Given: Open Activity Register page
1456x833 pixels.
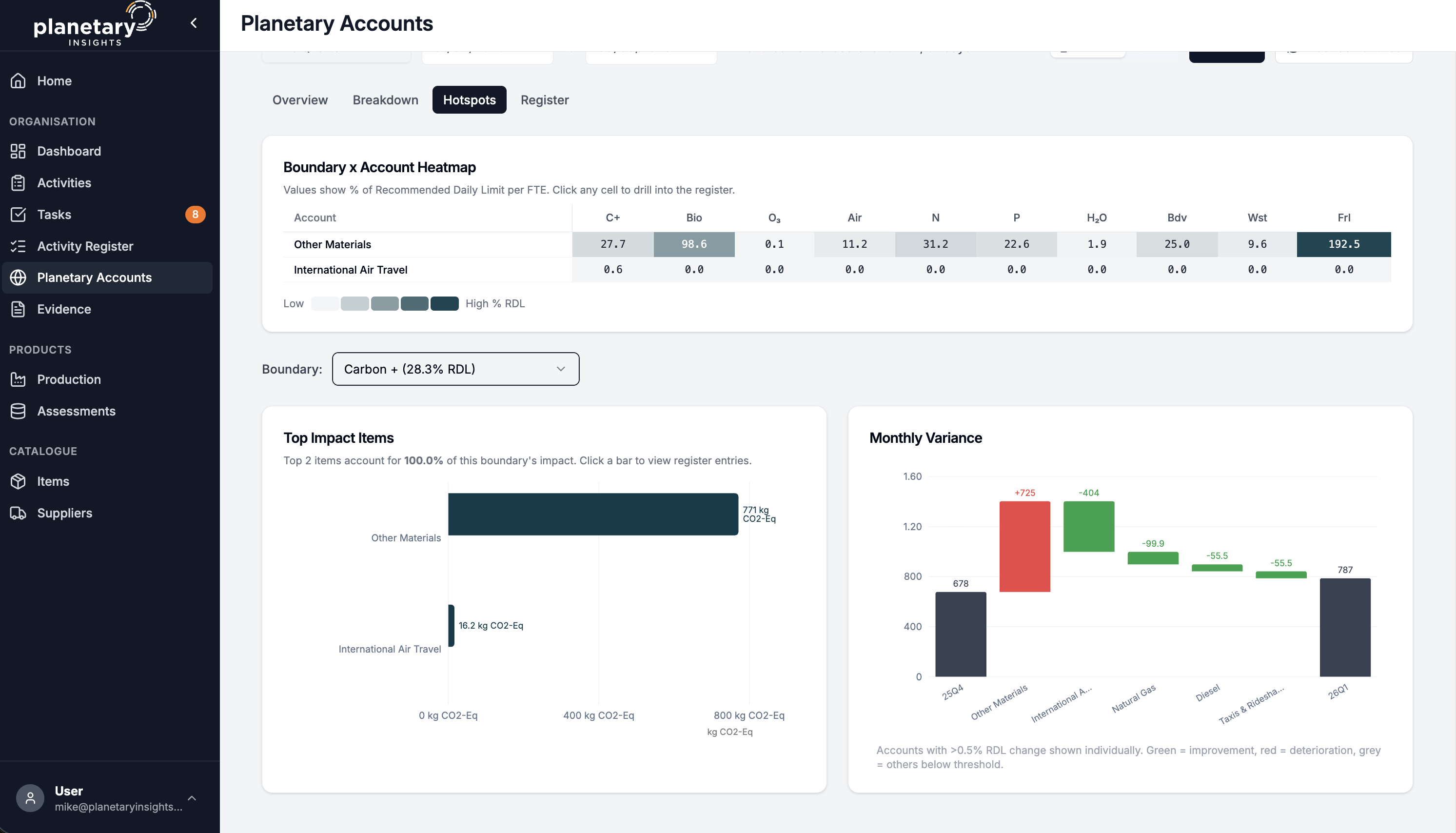Looking at the screenshot, I should coord(107,246).
